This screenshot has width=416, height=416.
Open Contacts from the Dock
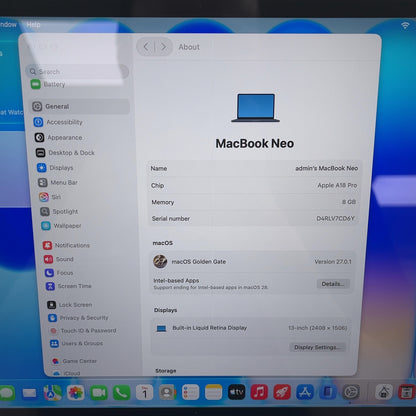coord(168,392)
